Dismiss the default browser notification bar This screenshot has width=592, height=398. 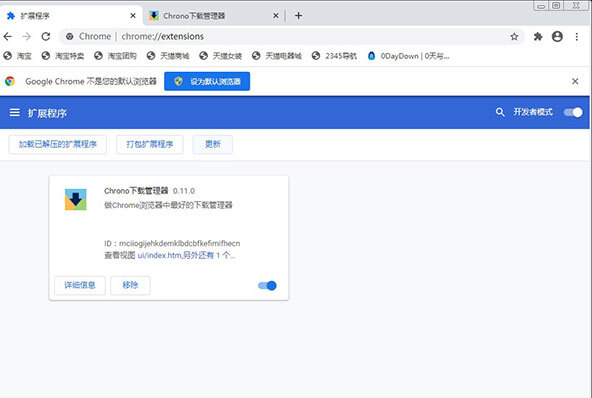click(575, 81)
